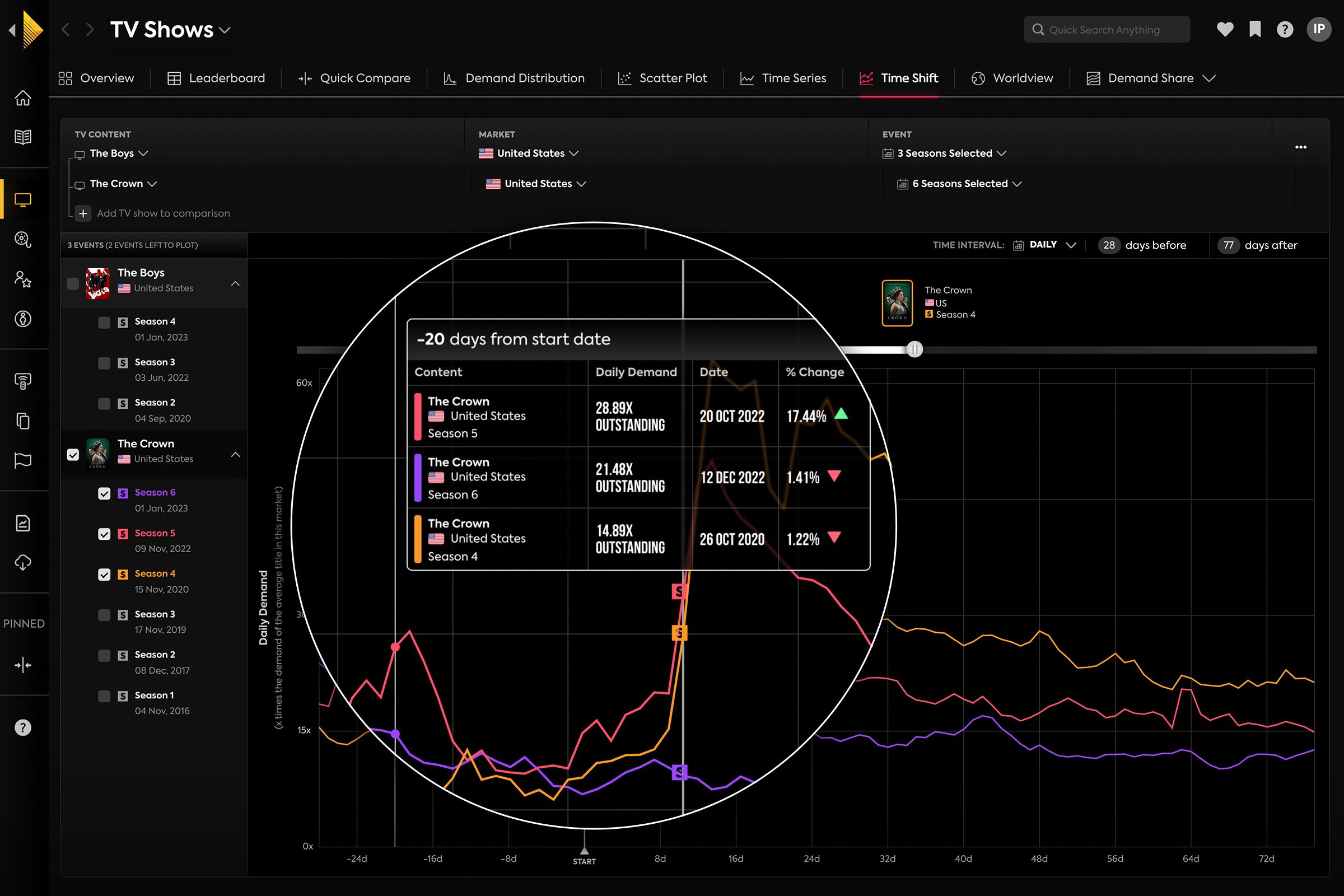Open the Demand Share tab menu

[x=1150, y=78]
